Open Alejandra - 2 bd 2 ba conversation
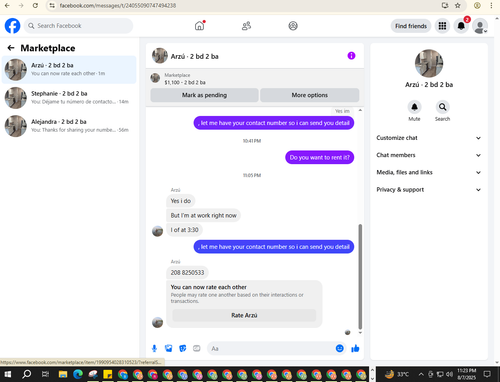The height and width of the screenshot is (382, 500). 69,126
